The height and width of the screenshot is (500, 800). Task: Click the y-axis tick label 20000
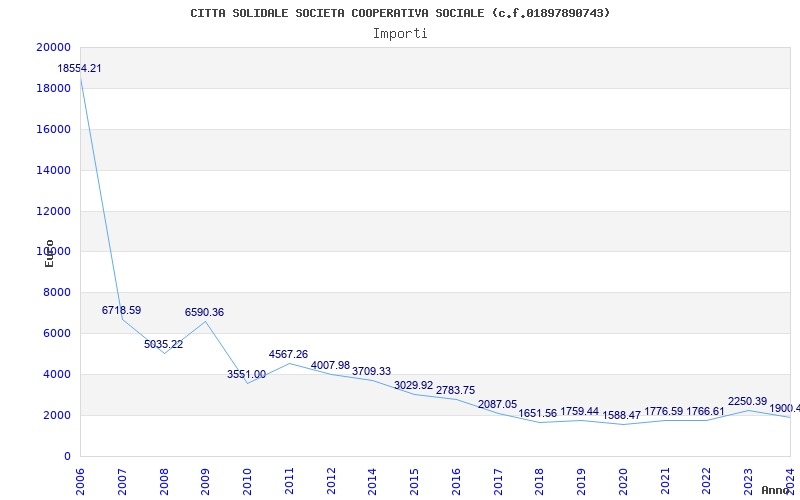click(x=54, y=47)
